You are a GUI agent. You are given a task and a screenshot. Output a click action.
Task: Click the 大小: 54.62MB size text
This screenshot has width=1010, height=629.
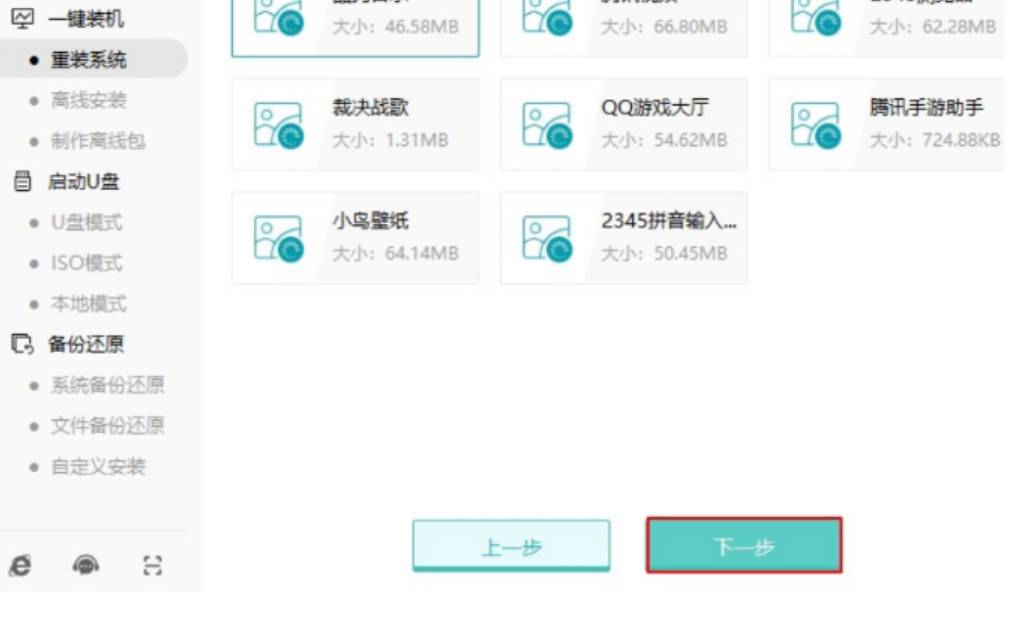[663, 140]
